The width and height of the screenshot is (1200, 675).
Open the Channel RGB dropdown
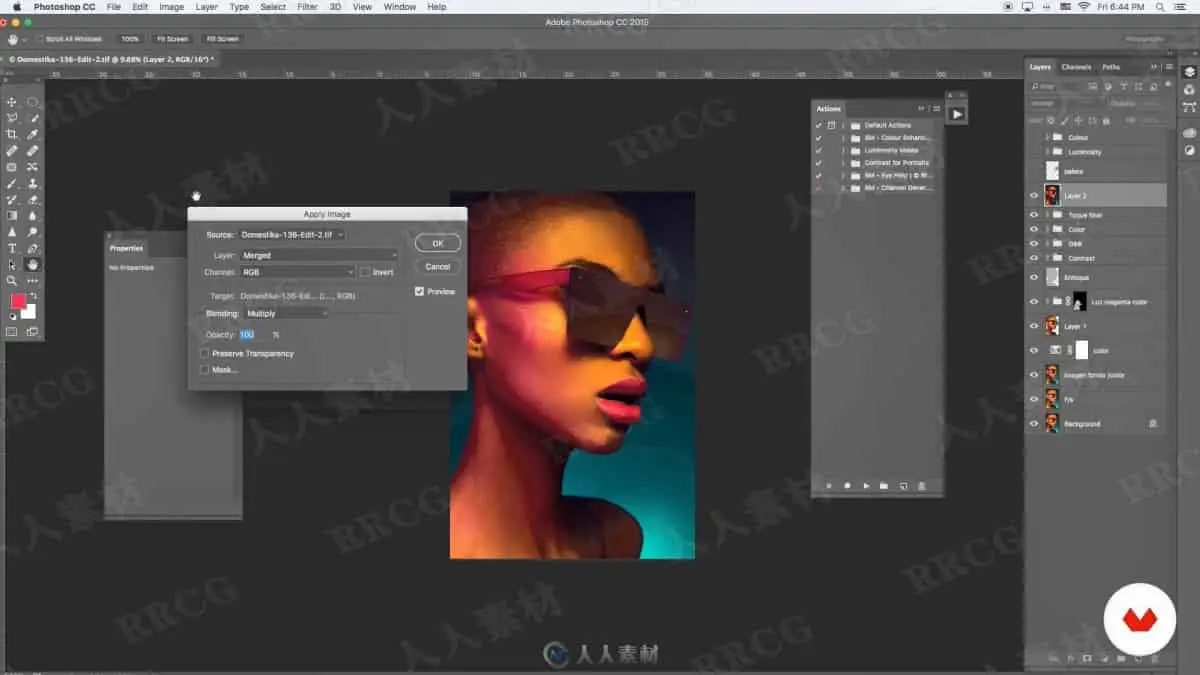[x=298, y=272]
